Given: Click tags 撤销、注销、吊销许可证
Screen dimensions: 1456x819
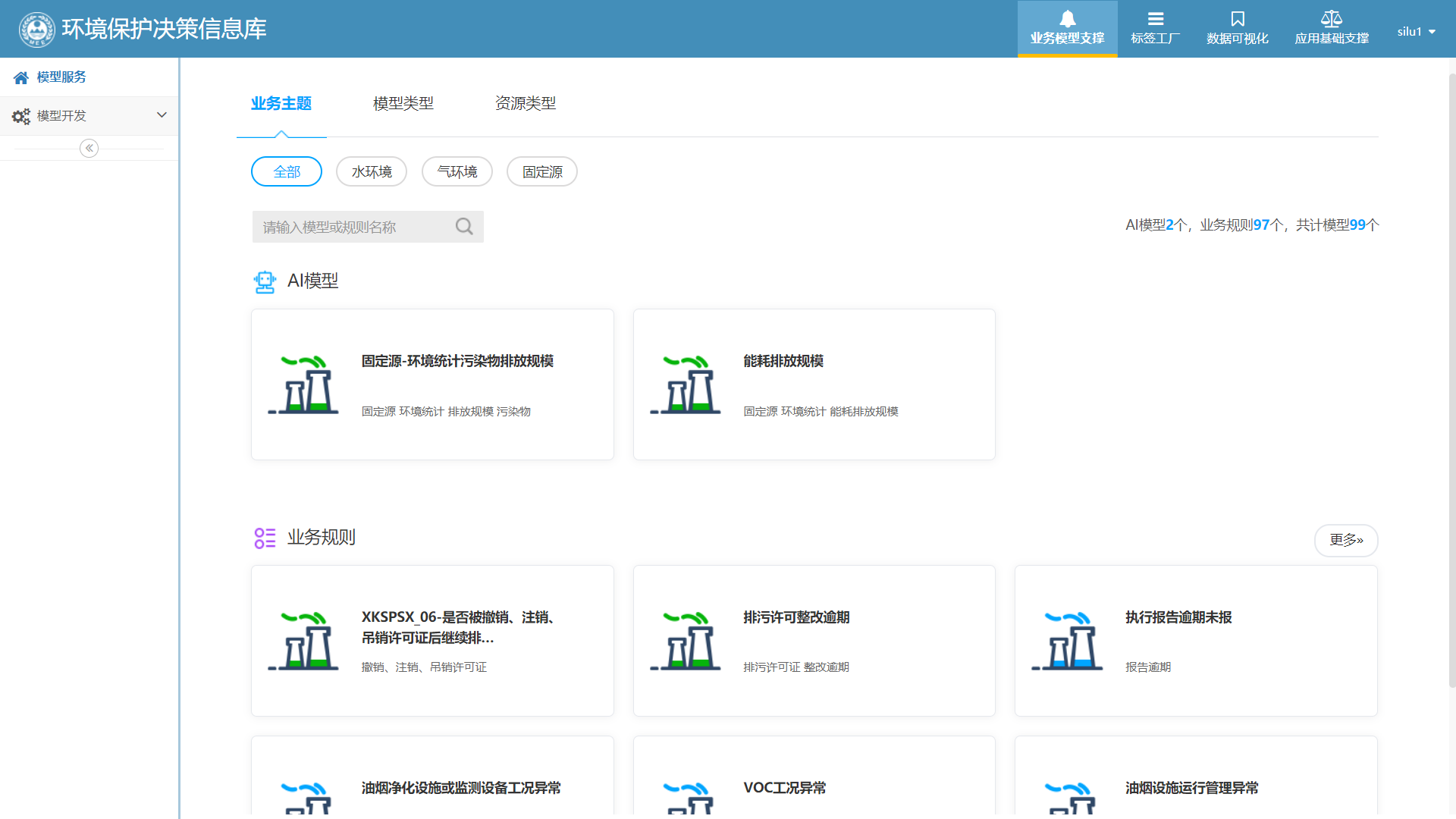Looking at the screenshot, I should (424, 667).
